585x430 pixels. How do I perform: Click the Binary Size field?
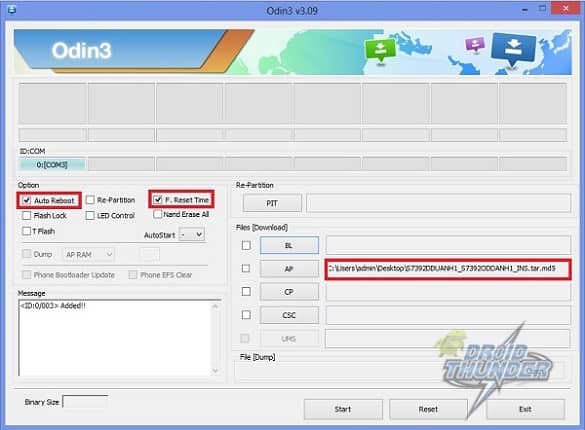coord(85,402)
